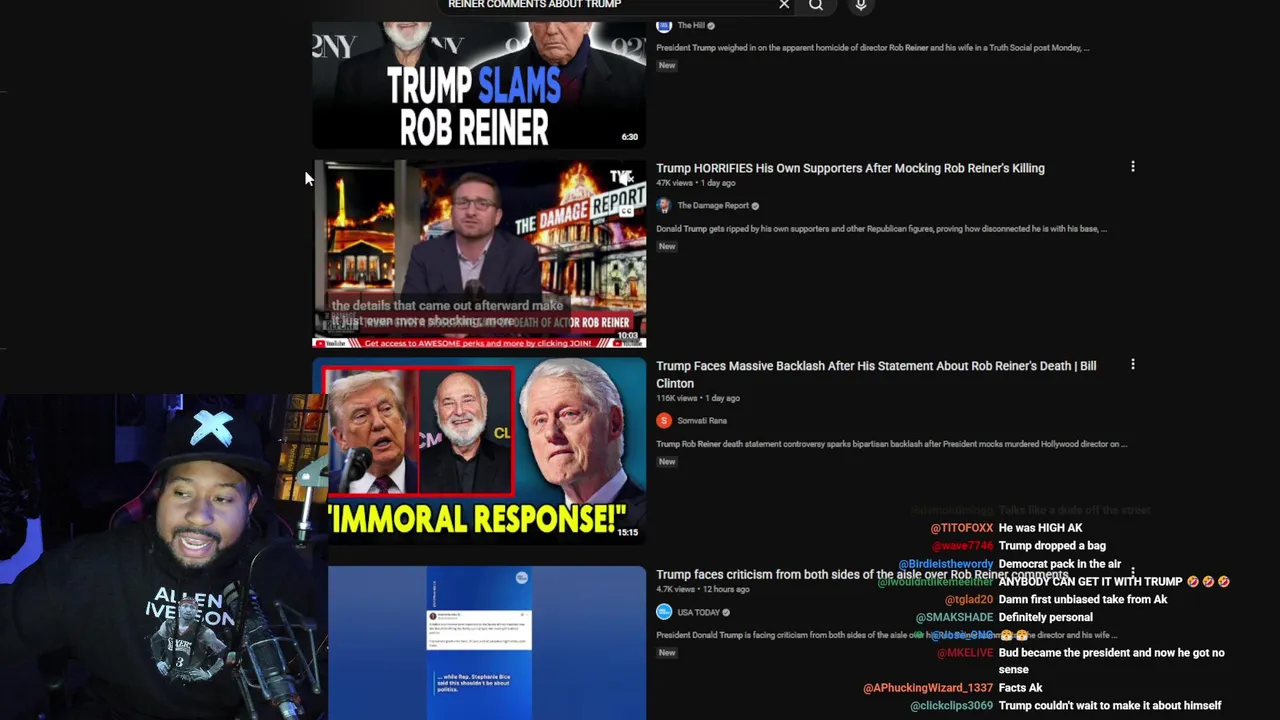1280x720 pixels.
Task: Click chat username @clickclips3069
Action: coord(952,706)
